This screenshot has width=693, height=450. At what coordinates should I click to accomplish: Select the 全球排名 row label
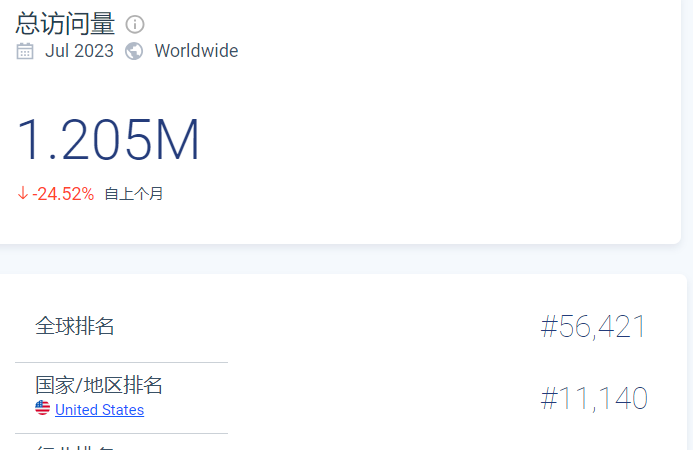tap(74, 326)
